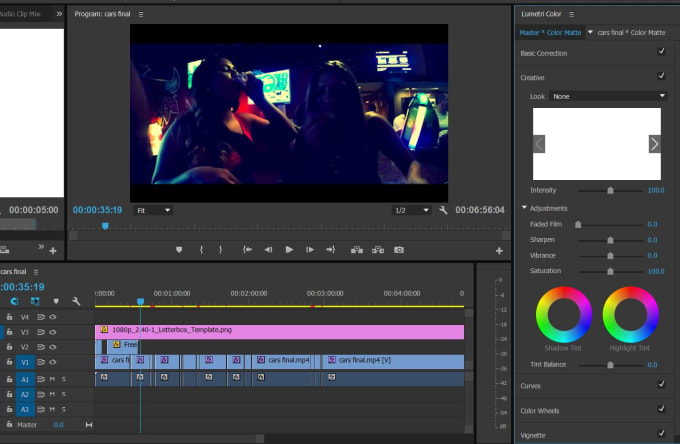The width and height of the screenshot is (680, 444).
Task: Click the Highlight Tint color wheel
Action: tap(631, 314)
